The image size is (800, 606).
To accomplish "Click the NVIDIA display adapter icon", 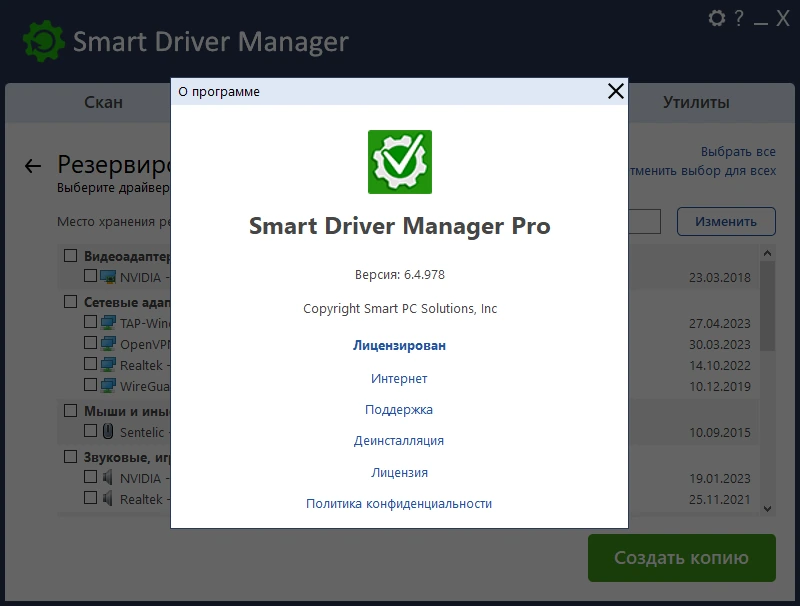I will click(108, 277).
